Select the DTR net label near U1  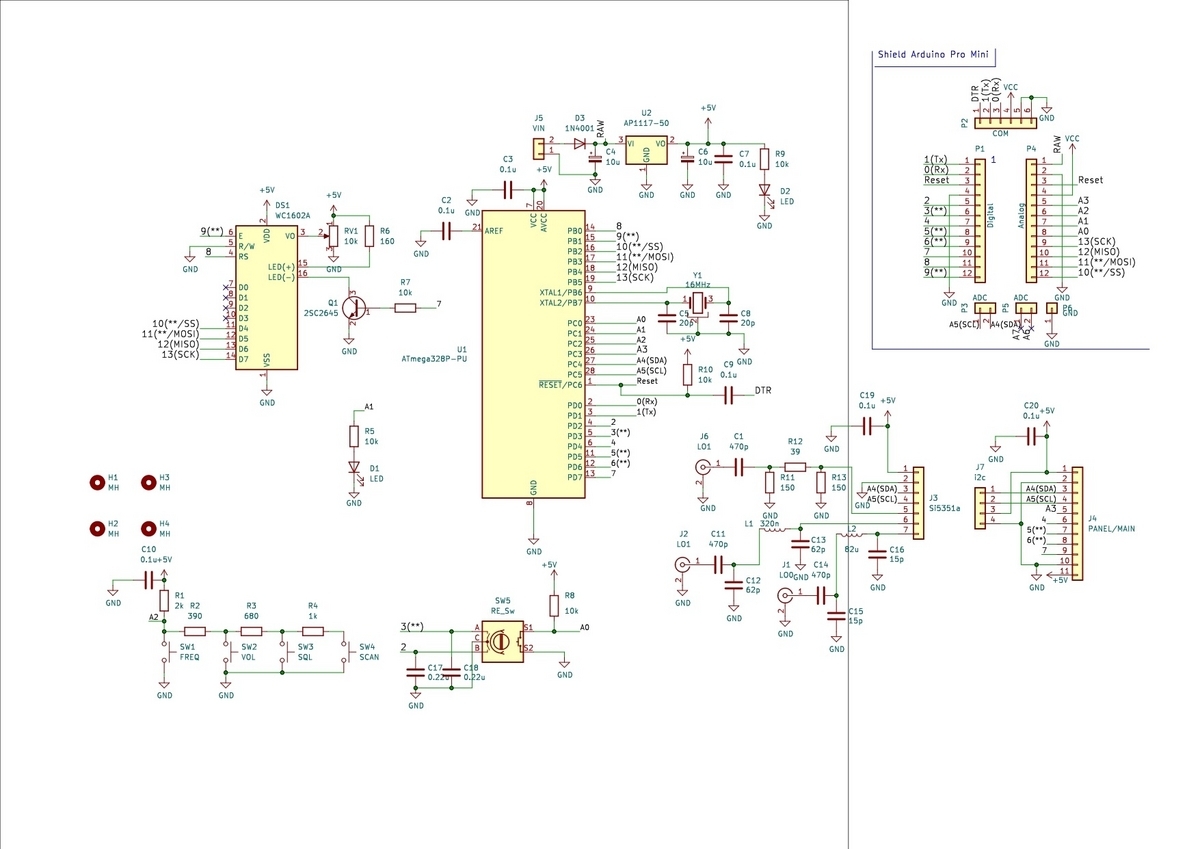click(x=762, y=390)
